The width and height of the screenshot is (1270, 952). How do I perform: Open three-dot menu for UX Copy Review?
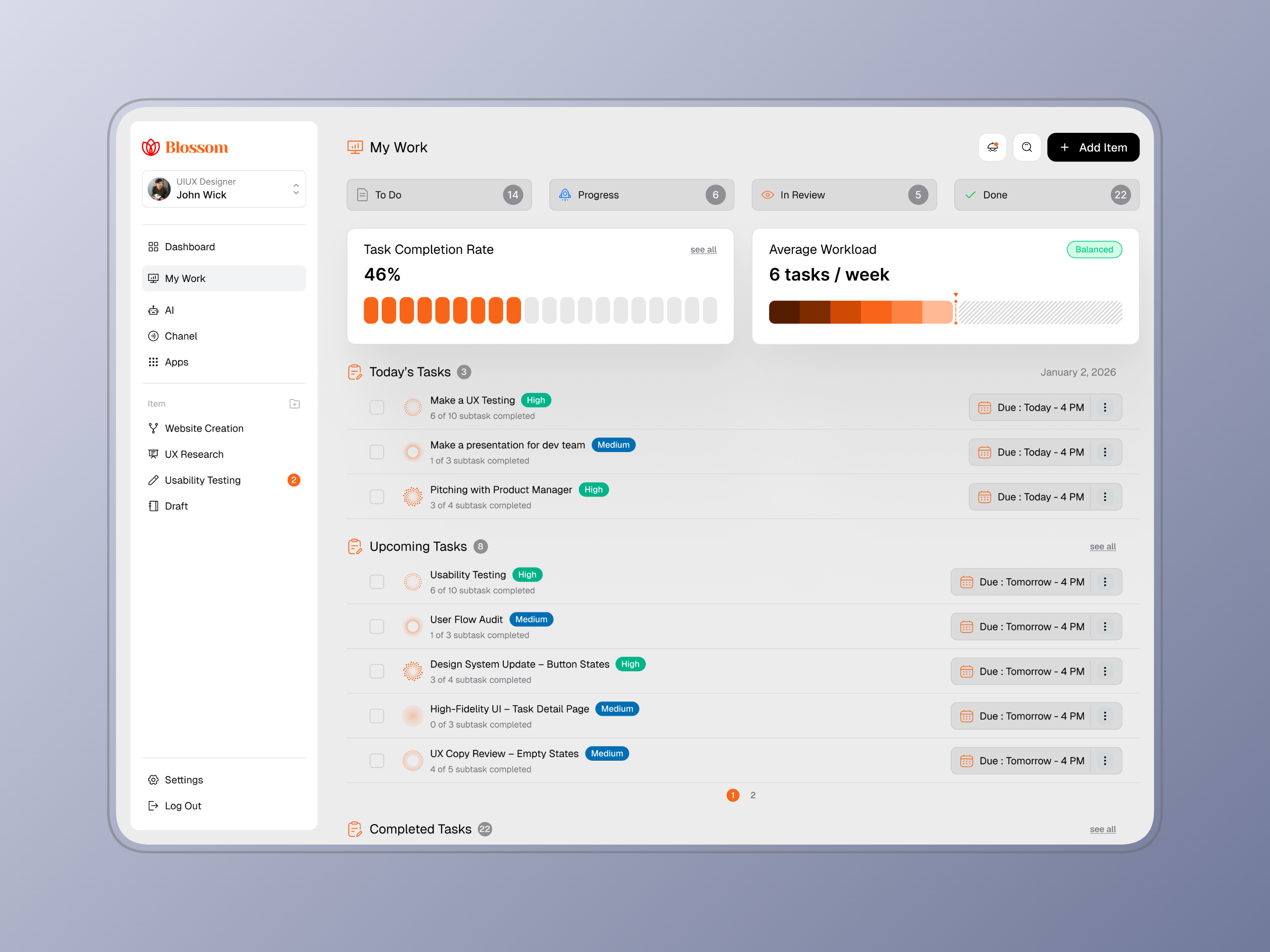[x=1104, y=761]
